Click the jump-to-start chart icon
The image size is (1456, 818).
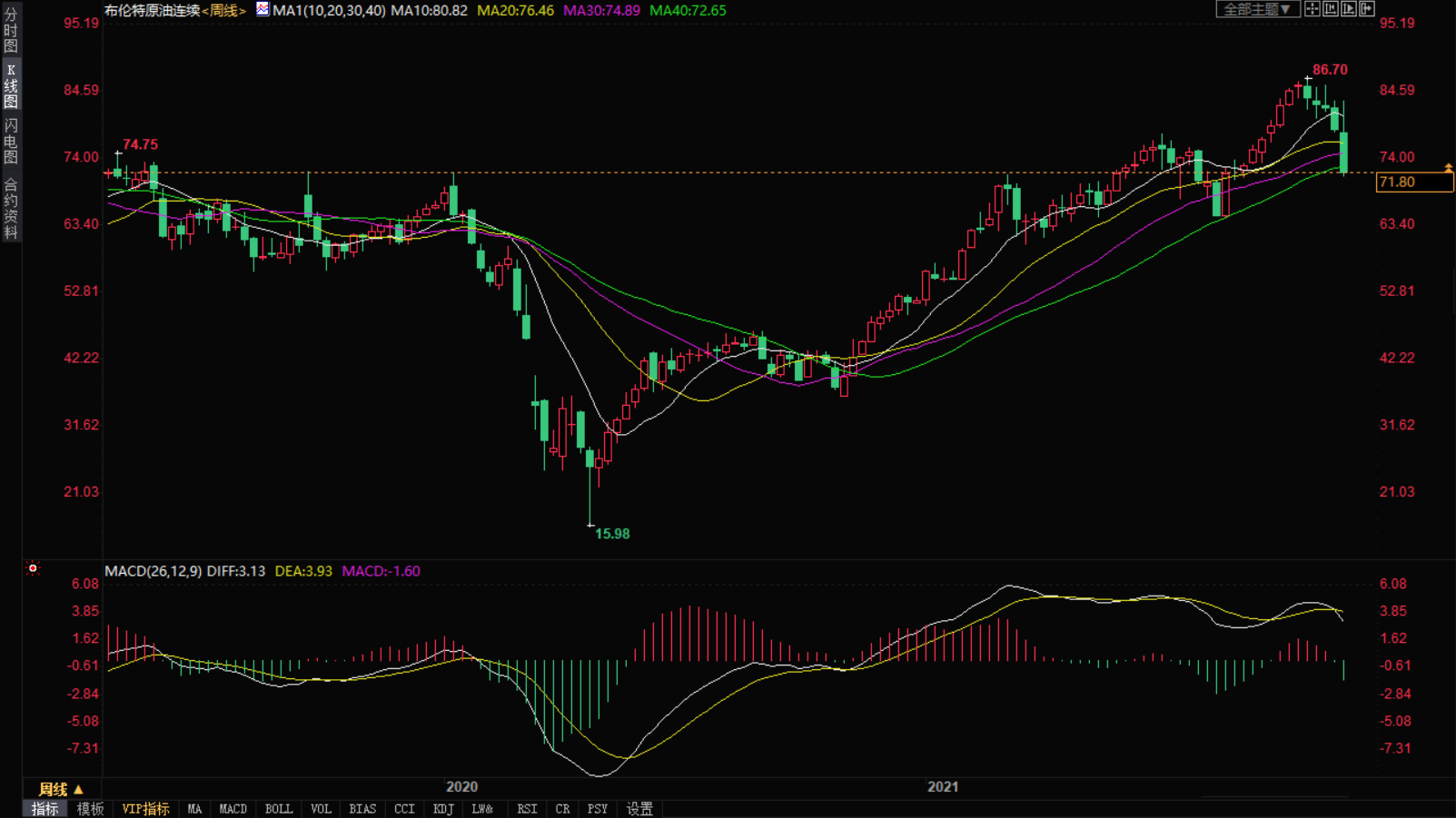point(1331,9)
